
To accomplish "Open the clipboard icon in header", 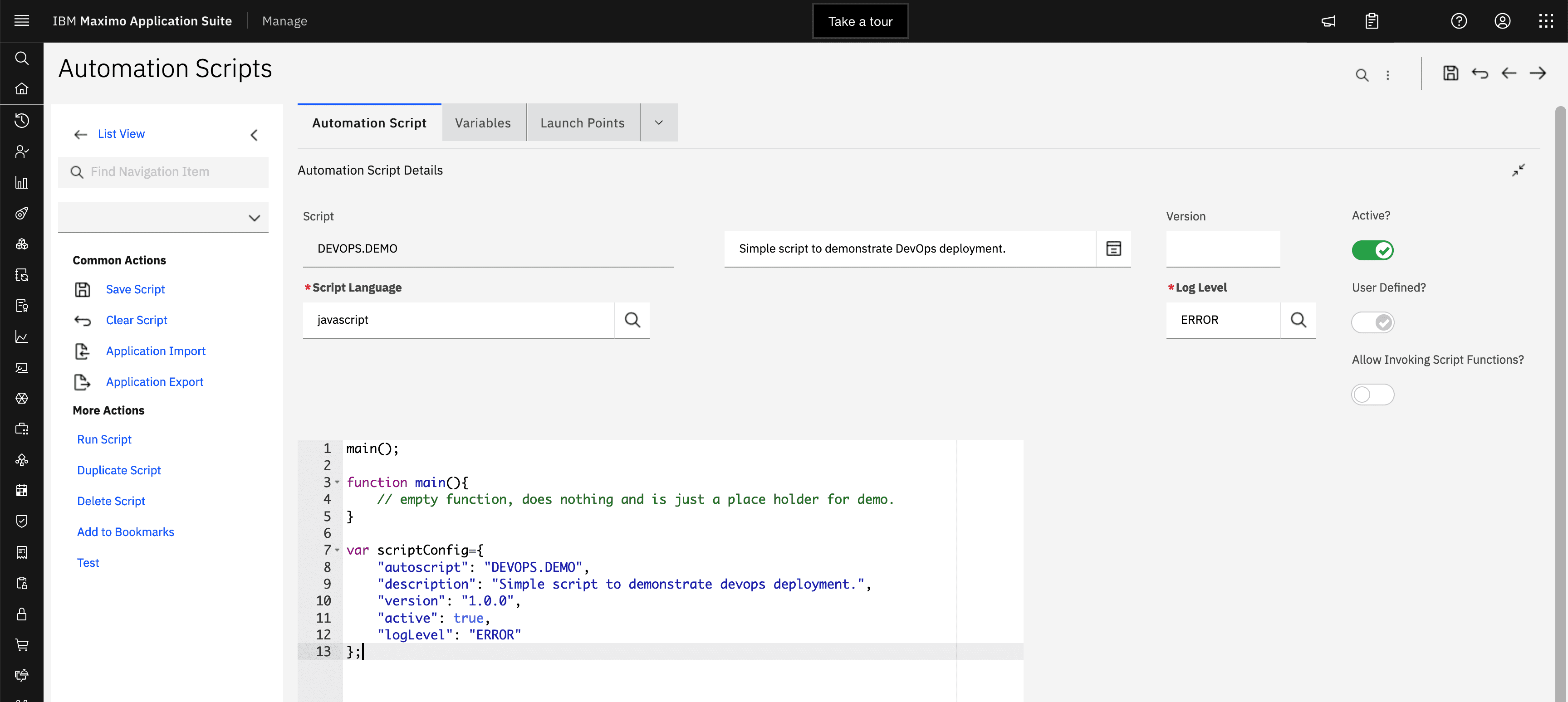I will click(1372, 21).
